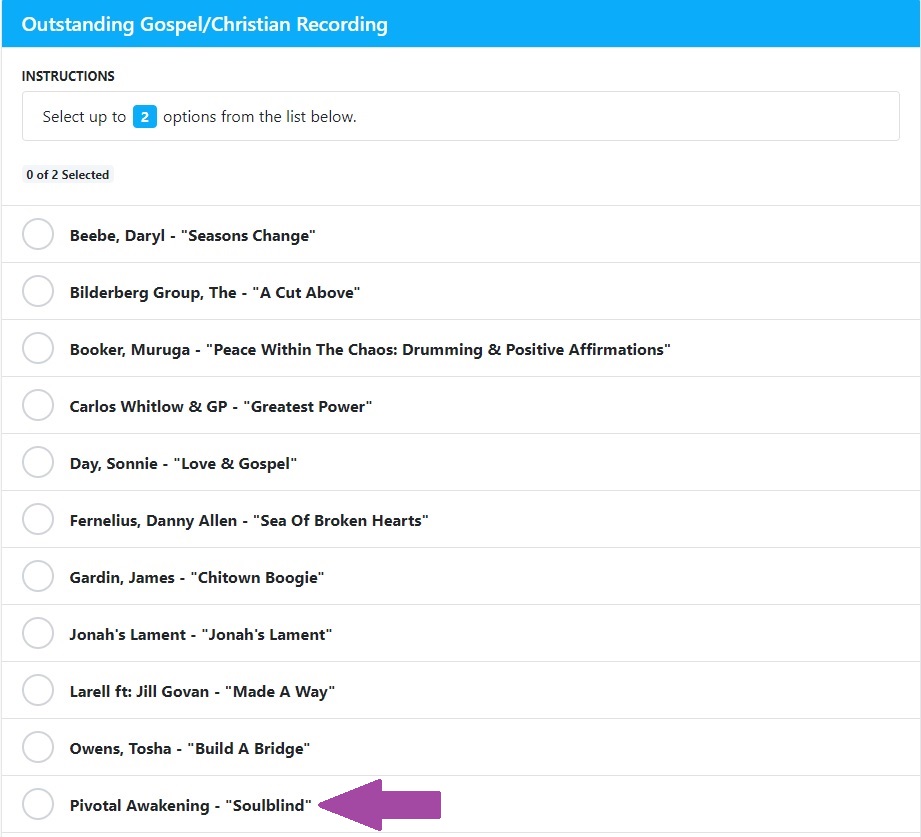Click "options from the list below." instruction text
The height and width of the screenshot is (837, 921).
(260, 116)
